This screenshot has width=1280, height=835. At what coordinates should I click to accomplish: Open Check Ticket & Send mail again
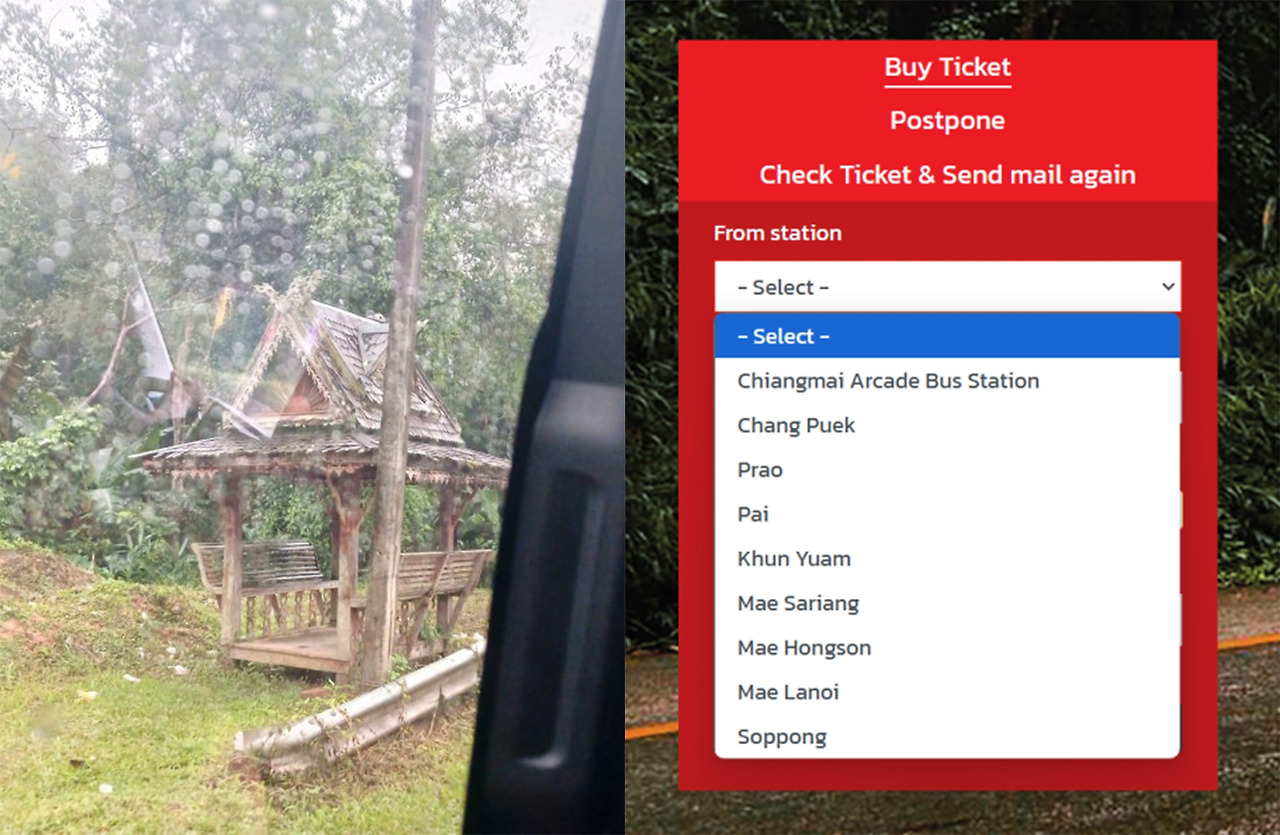pos(947,175)
